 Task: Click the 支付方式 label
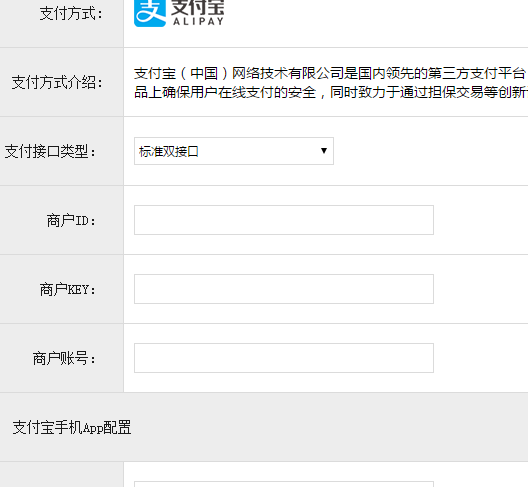pyautogui.click(x=71, y=14)
